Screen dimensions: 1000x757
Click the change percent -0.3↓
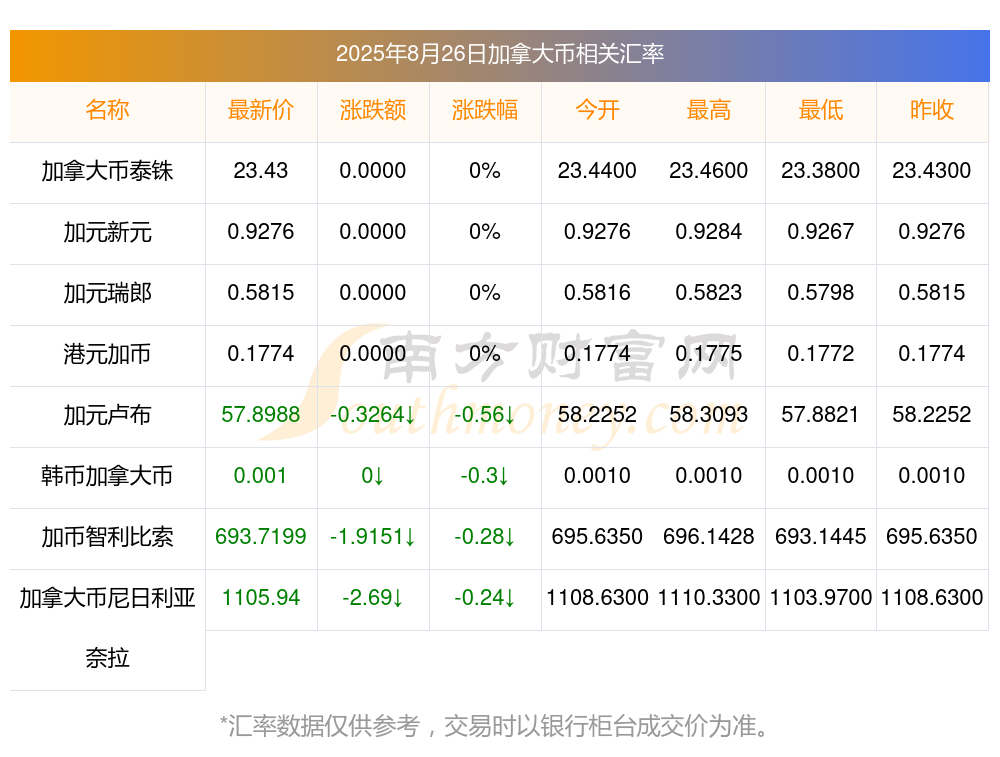click(x=485, y=476)
